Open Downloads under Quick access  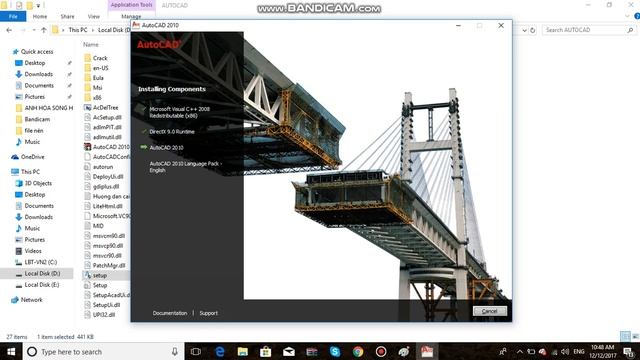tap(38, 74)
